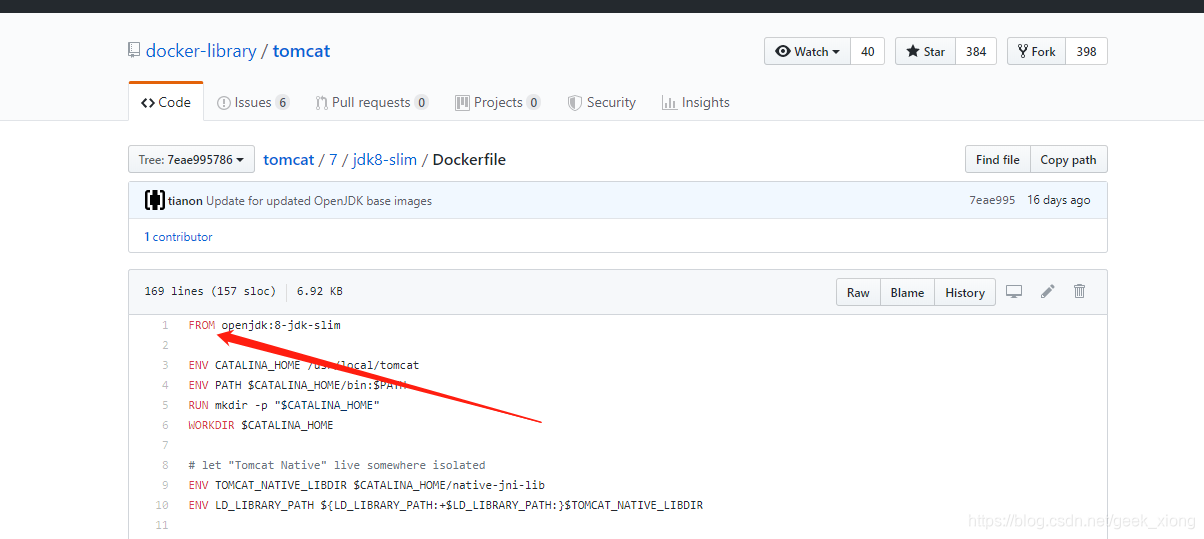Click the star icon in Star button
The image size is (1204, 539).
point(913,52)
